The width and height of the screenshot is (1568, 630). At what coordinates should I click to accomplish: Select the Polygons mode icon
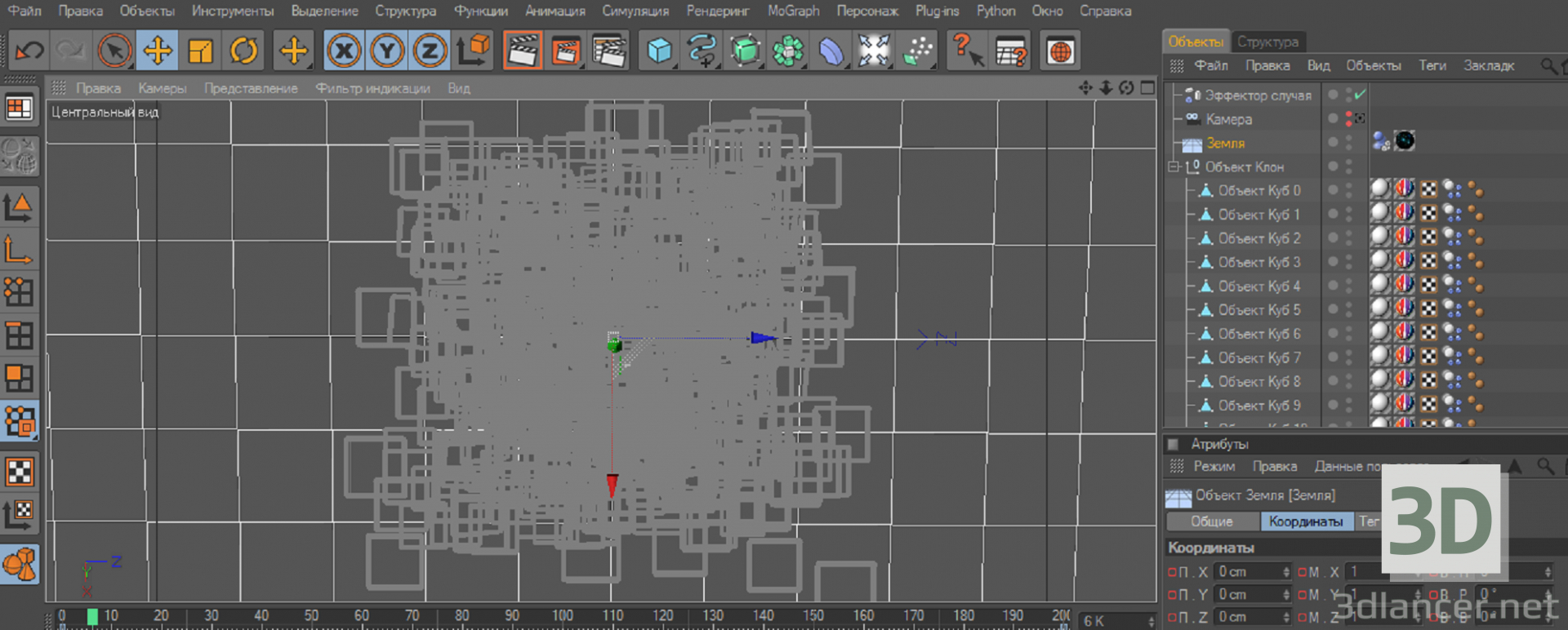20,378
